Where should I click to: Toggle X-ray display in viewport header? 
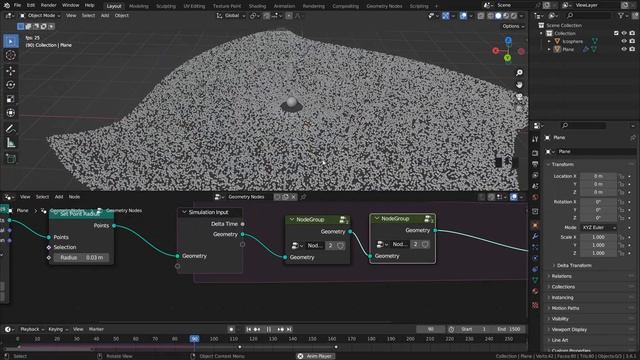click(x=481, y=16)
